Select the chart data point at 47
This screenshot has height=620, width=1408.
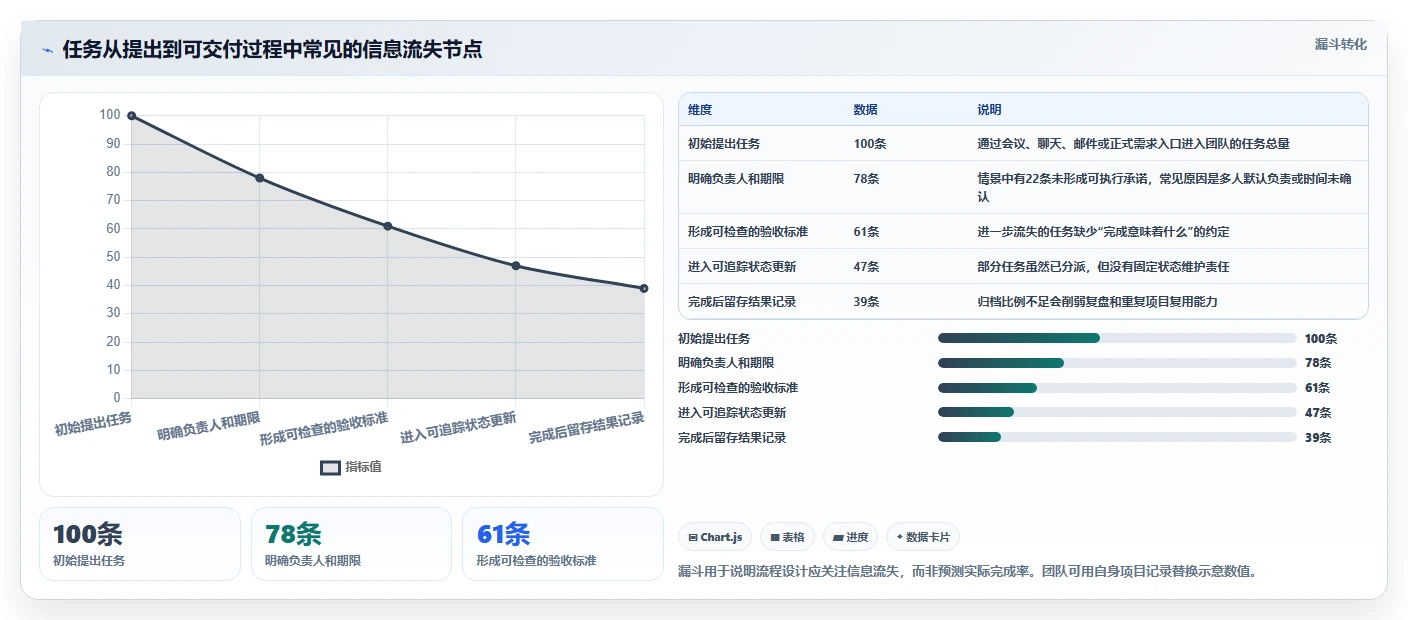tap(516, 266)
